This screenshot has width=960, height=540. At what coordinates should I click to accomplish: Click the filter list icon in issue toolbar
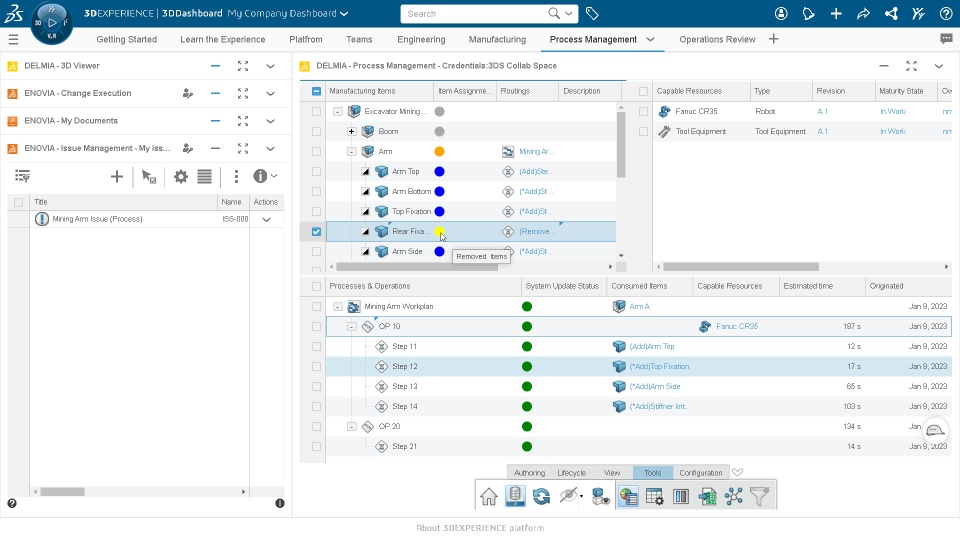point(22,177)
